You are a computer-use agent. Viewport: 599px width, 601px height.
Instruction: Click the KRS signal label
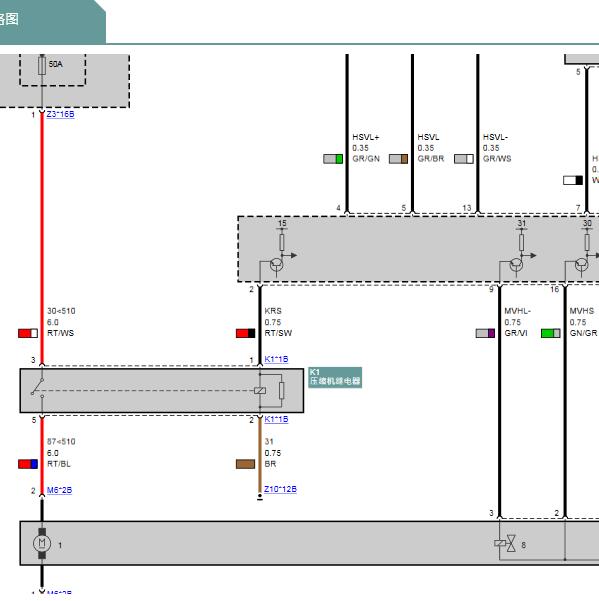click(x=273, y=311)
